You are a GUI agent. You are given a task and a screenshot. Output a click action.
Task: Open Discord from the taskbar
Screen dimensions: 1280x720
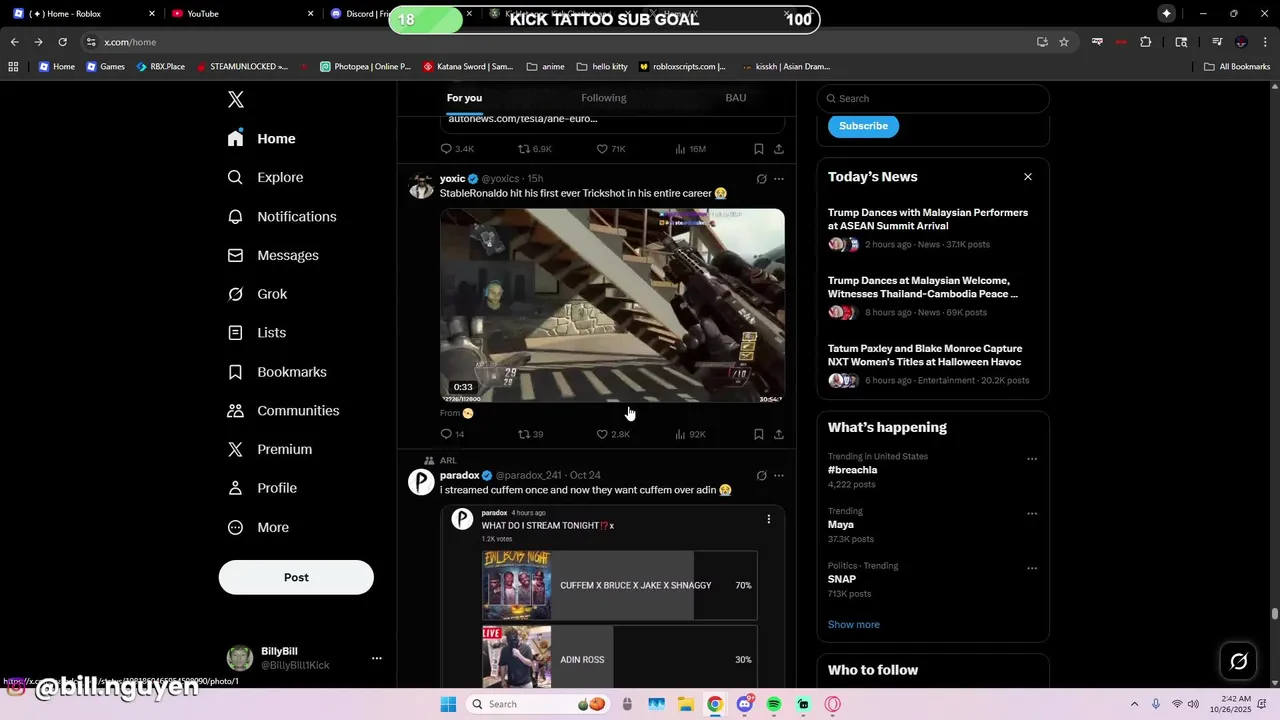click(745, 704)
